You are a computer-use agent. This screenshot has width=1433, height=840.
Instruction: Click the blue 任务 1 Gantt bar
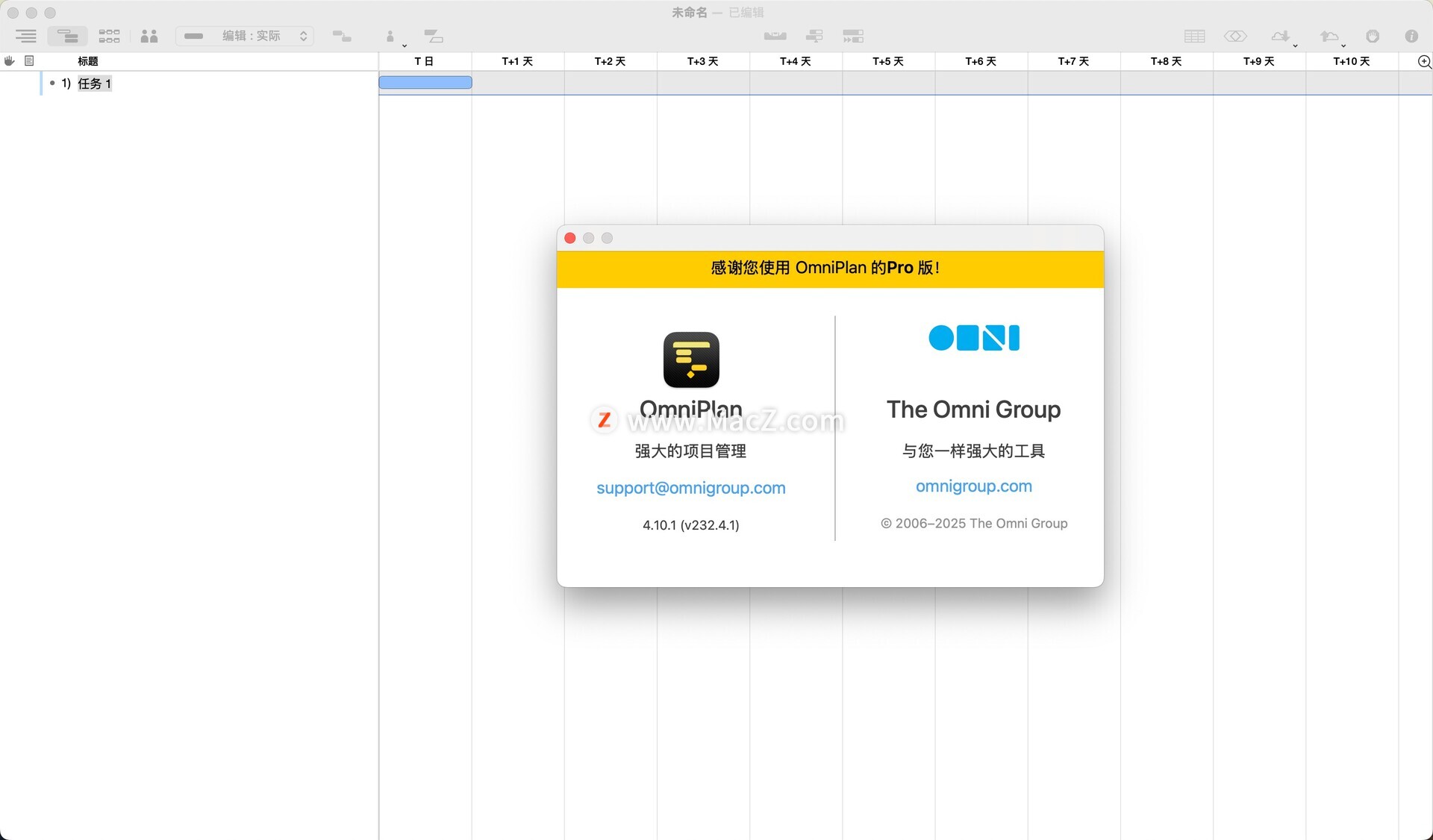425,83
